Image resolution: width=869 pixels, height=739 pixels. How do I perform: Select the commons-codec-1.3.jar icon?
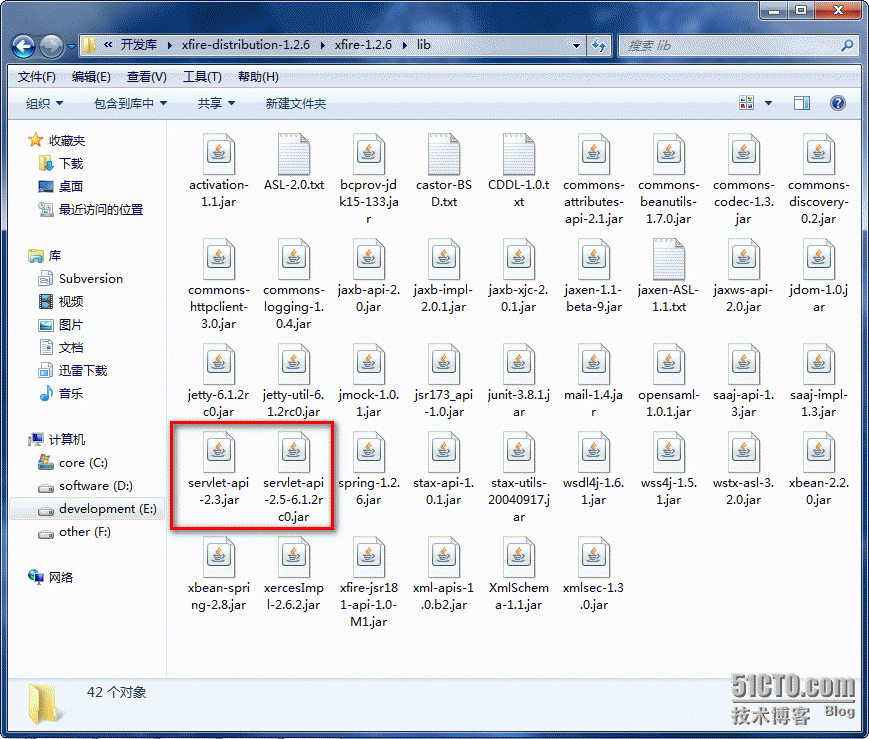pyautogui.click(x=744, y=154)
